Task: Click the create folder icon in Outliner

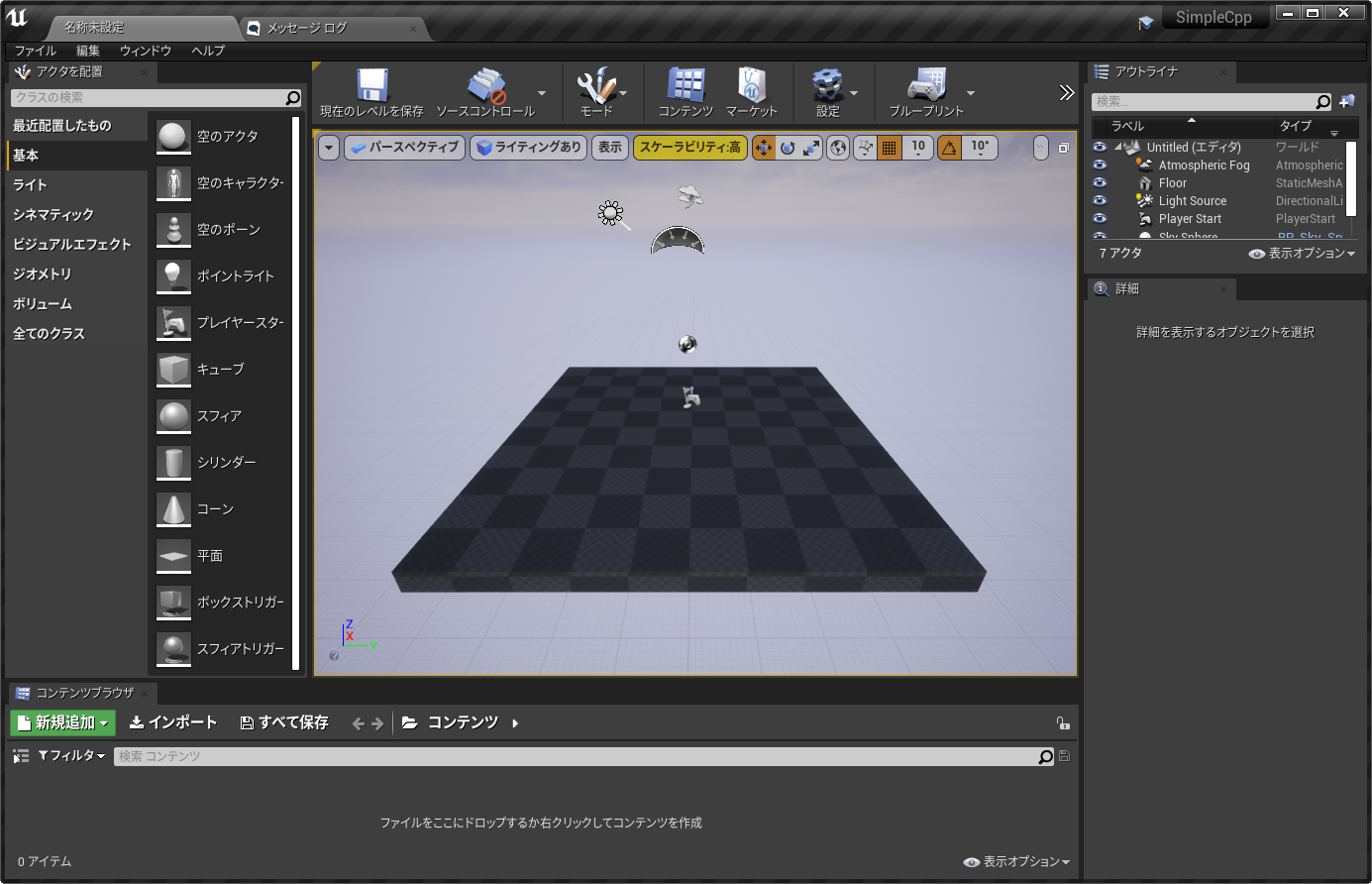Action: pos(1346,101)
